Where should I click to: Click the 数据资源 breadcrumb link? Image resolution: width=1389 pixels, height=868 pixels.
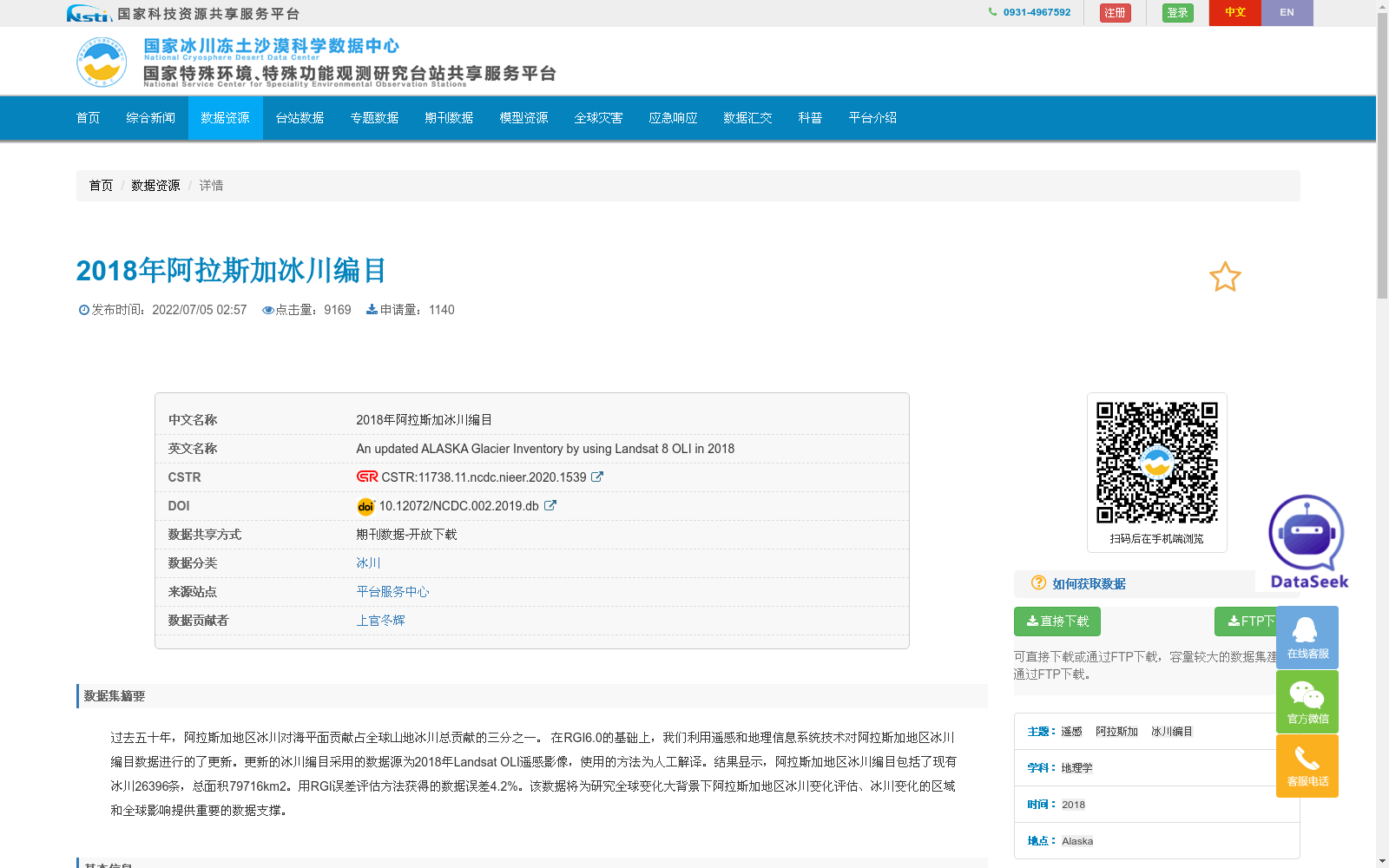click(155, 186)
